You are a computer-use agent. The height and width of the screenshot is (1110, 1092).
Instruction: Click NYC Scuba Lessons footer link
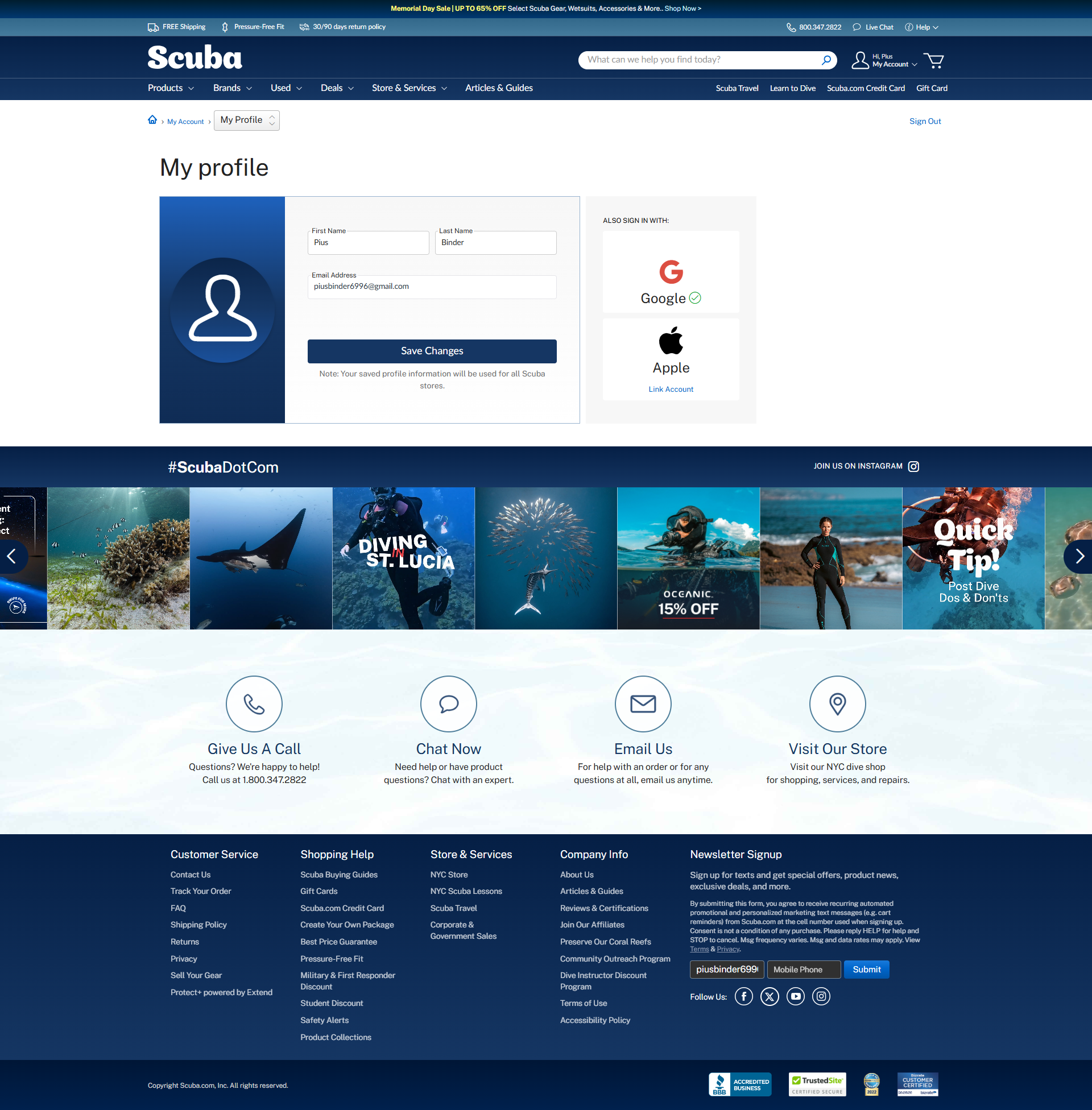click(x=466, y=891)
